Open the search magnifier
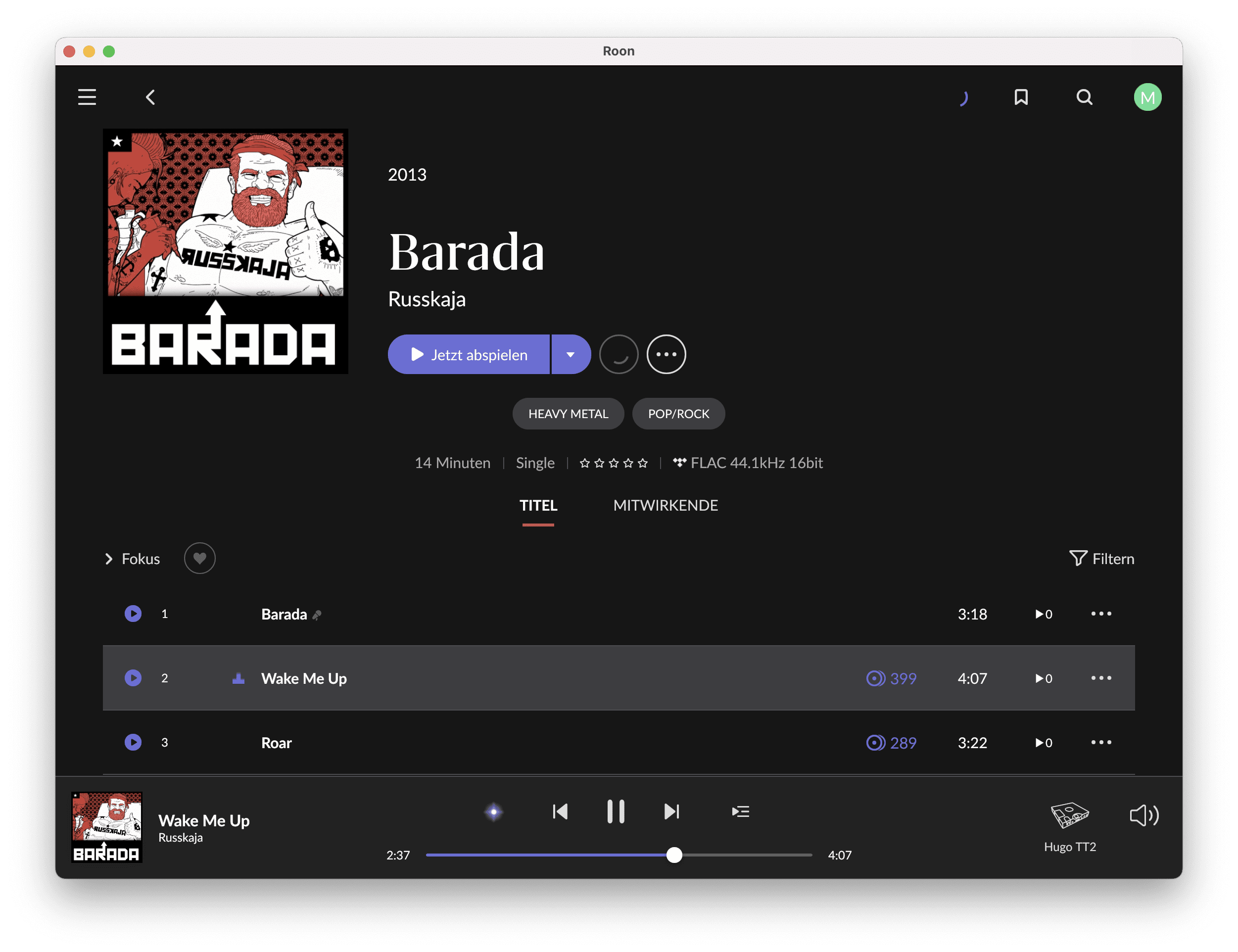This screenshot has width=1238, height=952. pyautogui.click(x=1084, y=97)
